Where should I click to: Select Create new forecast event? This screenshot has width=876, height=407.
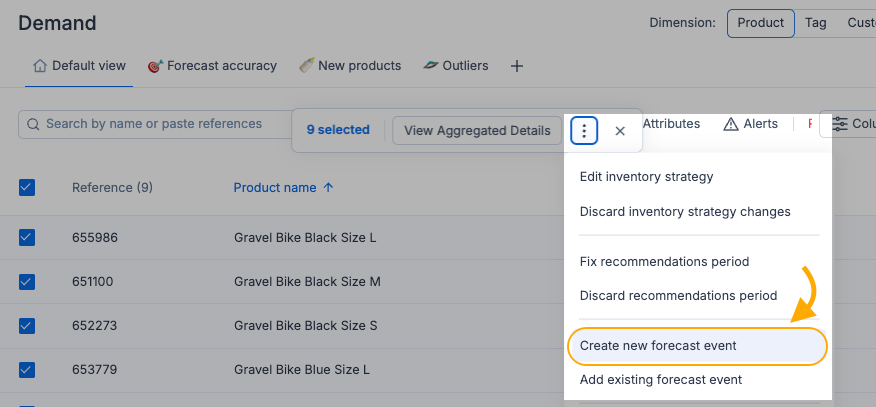point(658,346)
